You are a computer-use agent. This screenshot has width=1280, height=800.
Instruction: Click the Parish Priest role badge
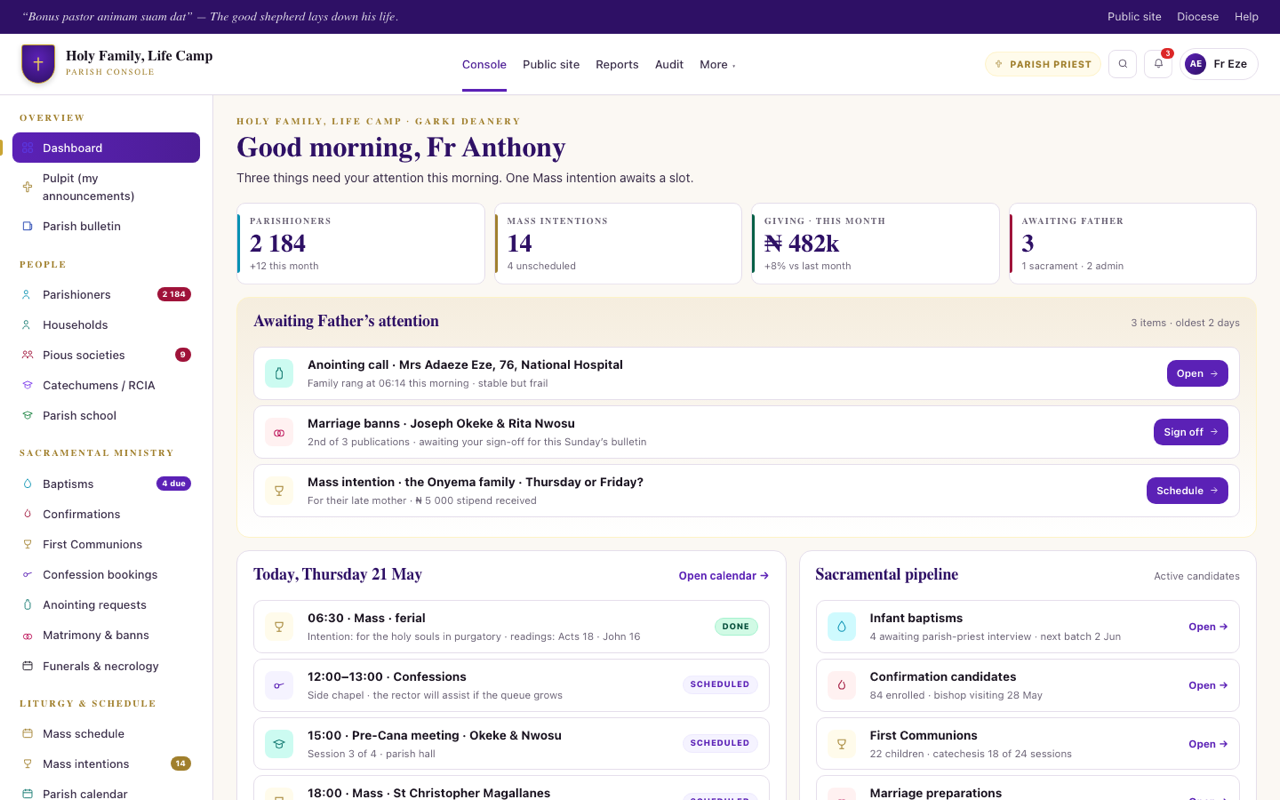(x=1043, y=64)
